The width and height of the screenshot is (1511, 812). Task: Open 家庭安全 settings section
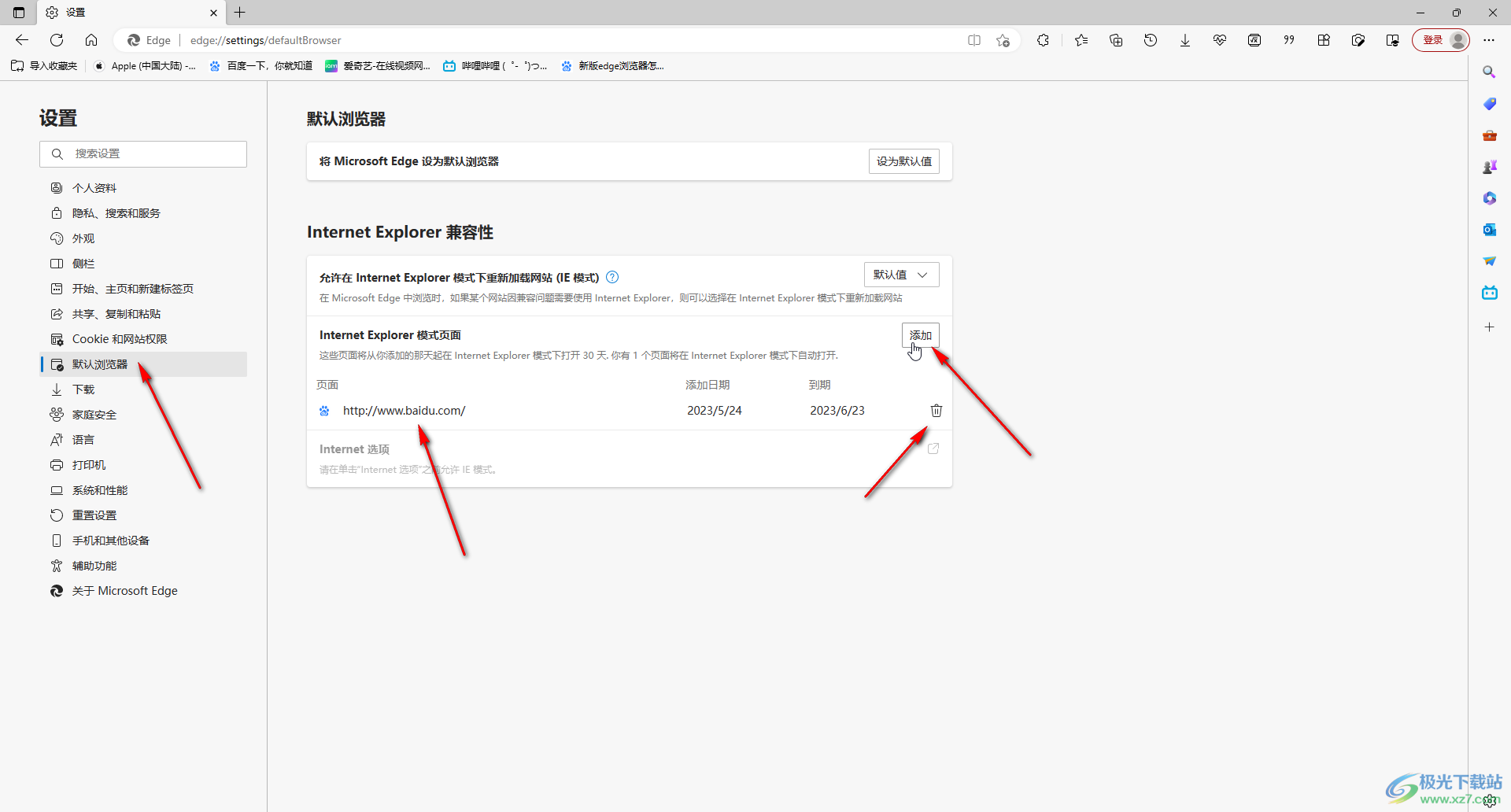pyautogui.click(x=143, y=415)
